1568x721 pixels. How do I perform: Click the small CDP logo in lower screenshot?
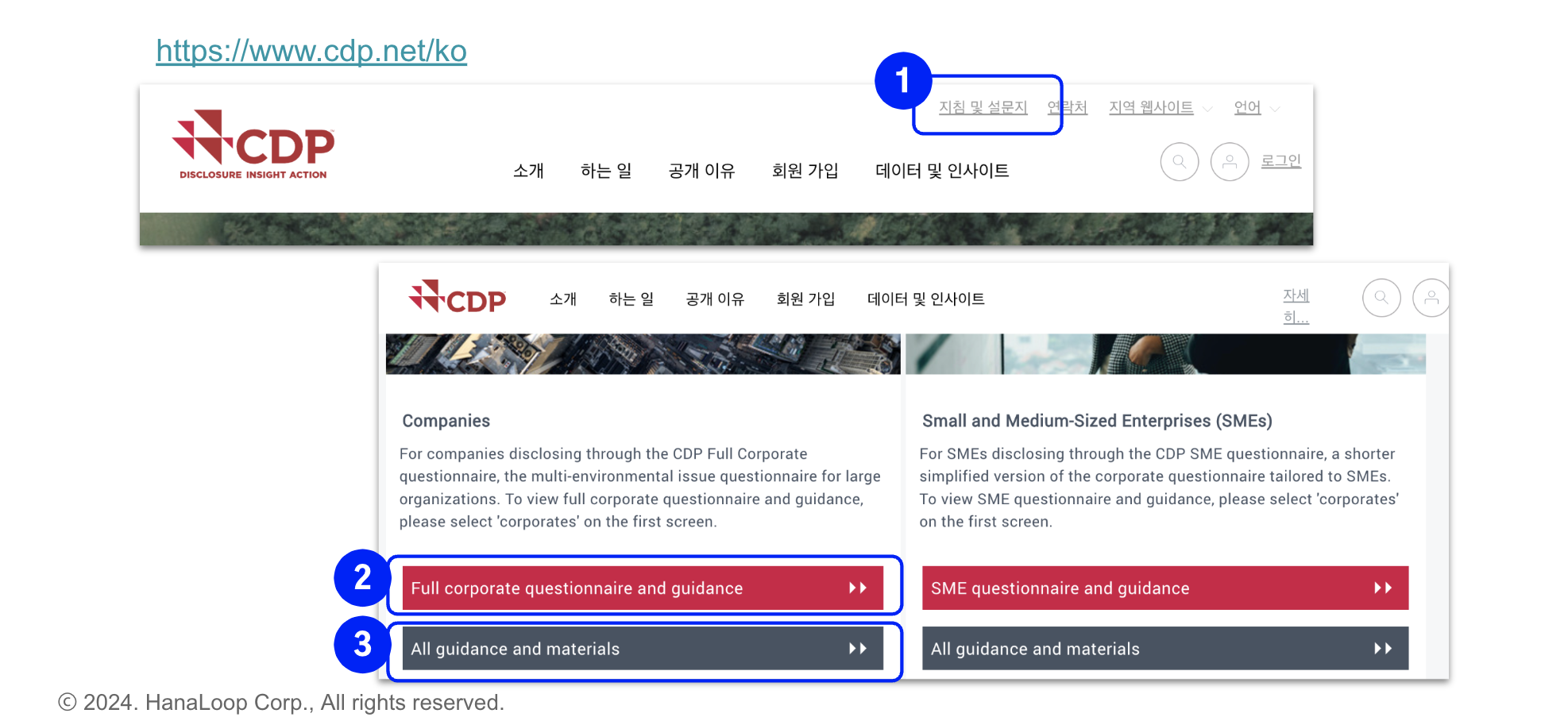click(x=458, y=298)
